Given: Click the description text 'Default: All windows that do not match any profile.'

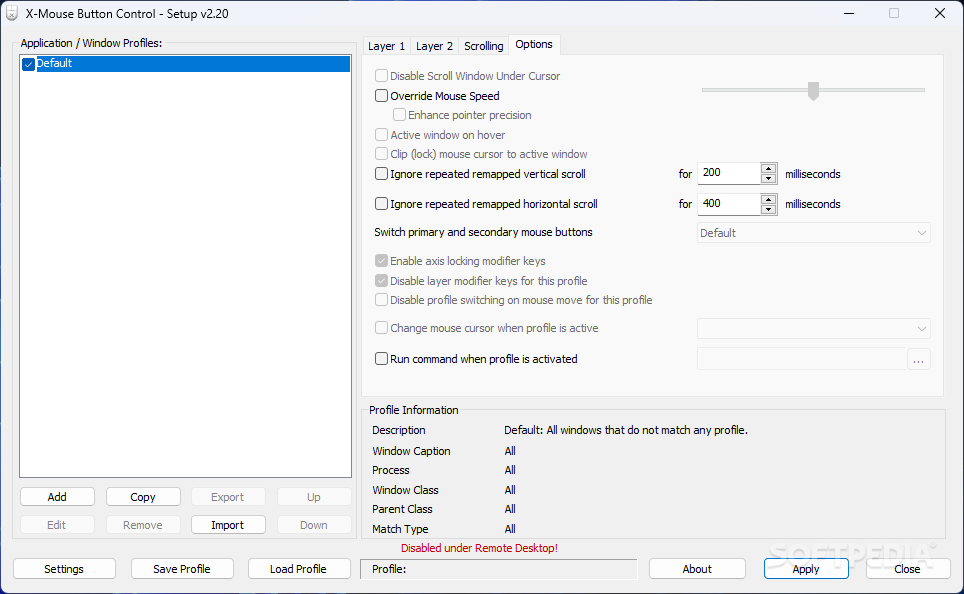Looking at the screenshot, I should (x=626, y=430).
